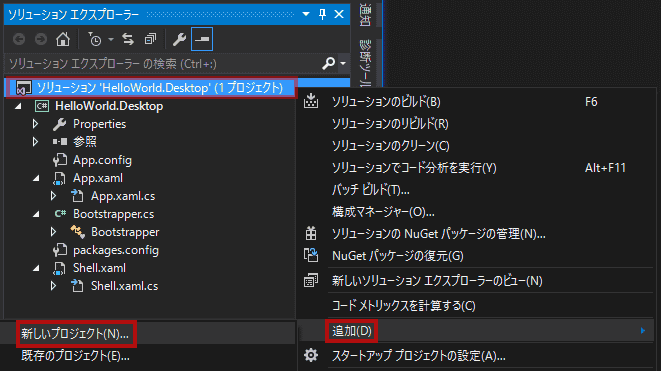This screenshot has height=371, width=661.
Task: Click the C# icon beside Bootstrapper.cs
Action: [x=60, y=214]
